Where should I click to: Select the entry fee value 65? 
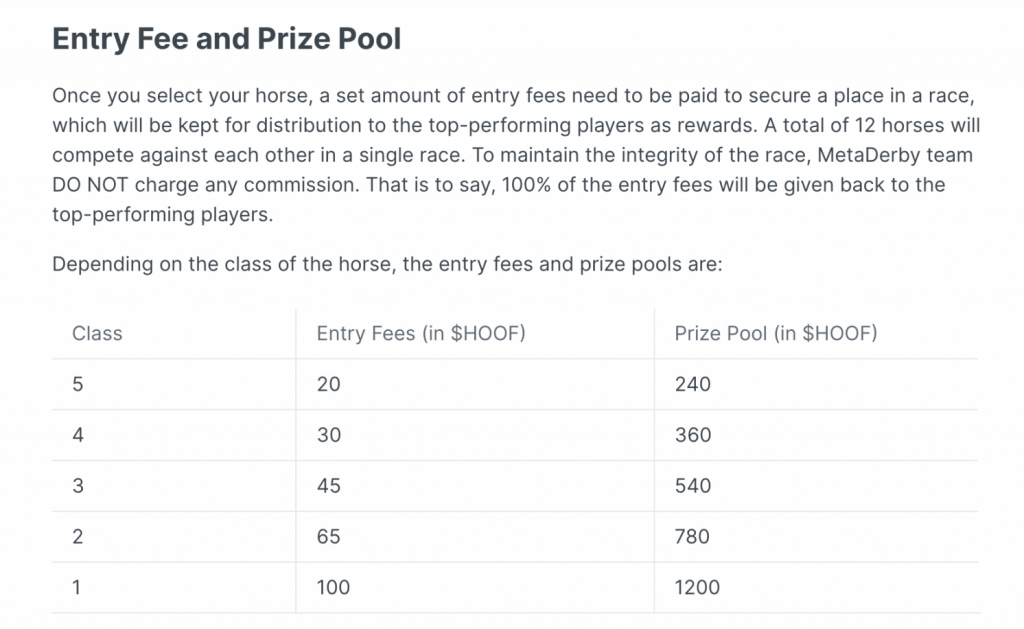[328, 537]
